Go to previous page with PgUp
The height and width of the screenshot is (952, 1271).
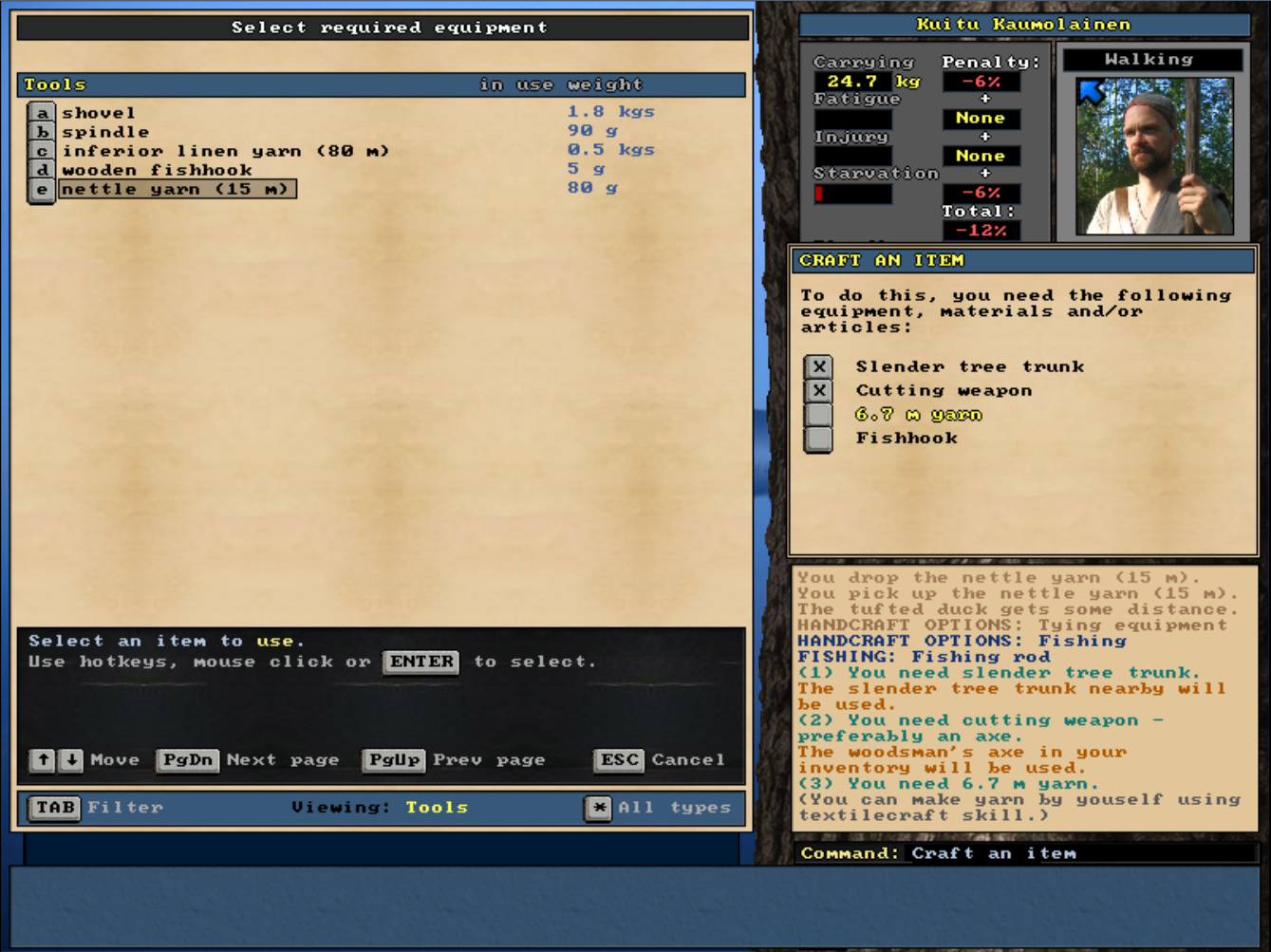pyautogui.click(x=394, y=760)
